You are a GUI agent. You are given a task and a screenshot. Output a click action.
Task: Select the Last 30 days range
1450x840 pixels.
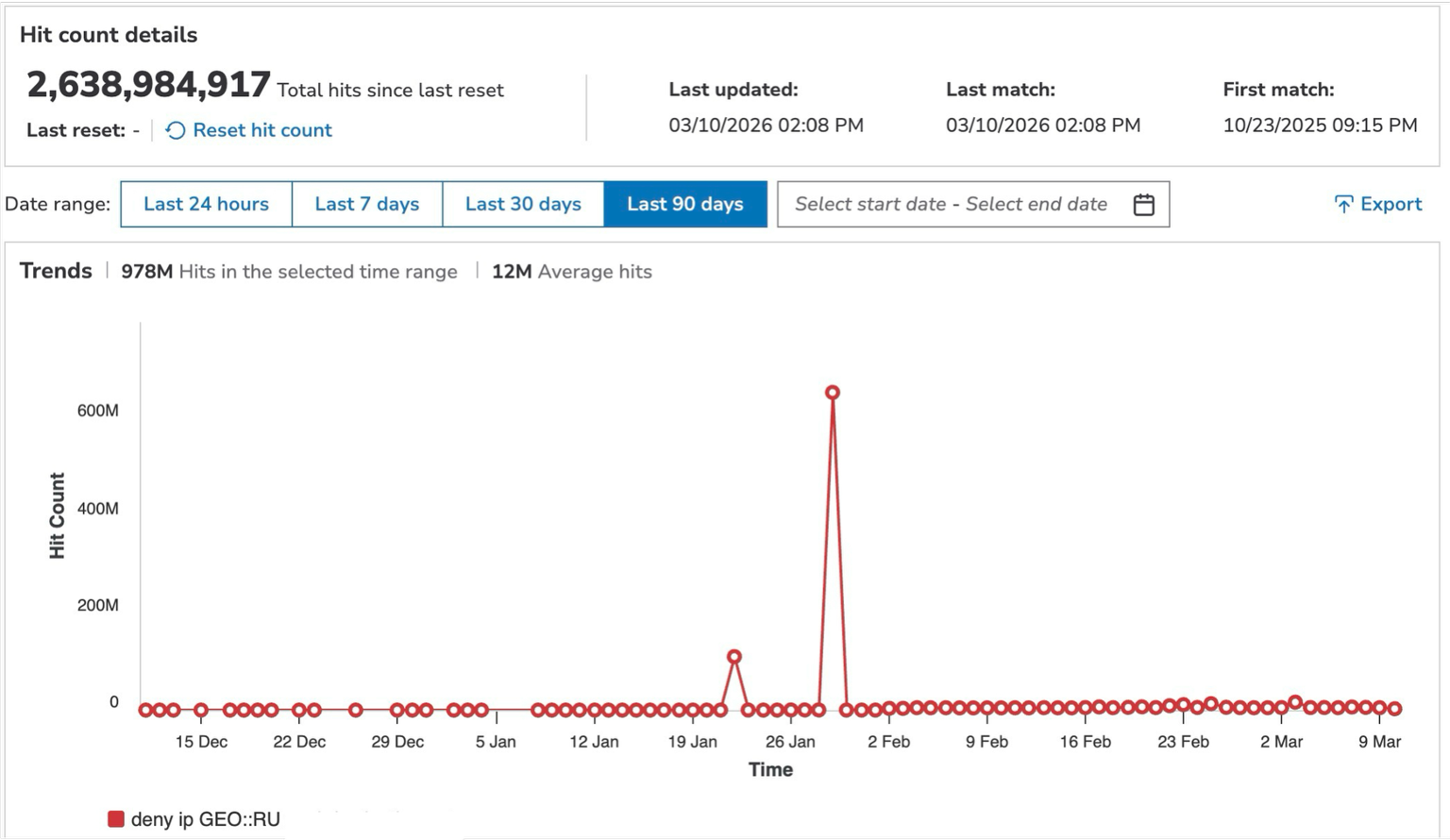tap(523, 203)
